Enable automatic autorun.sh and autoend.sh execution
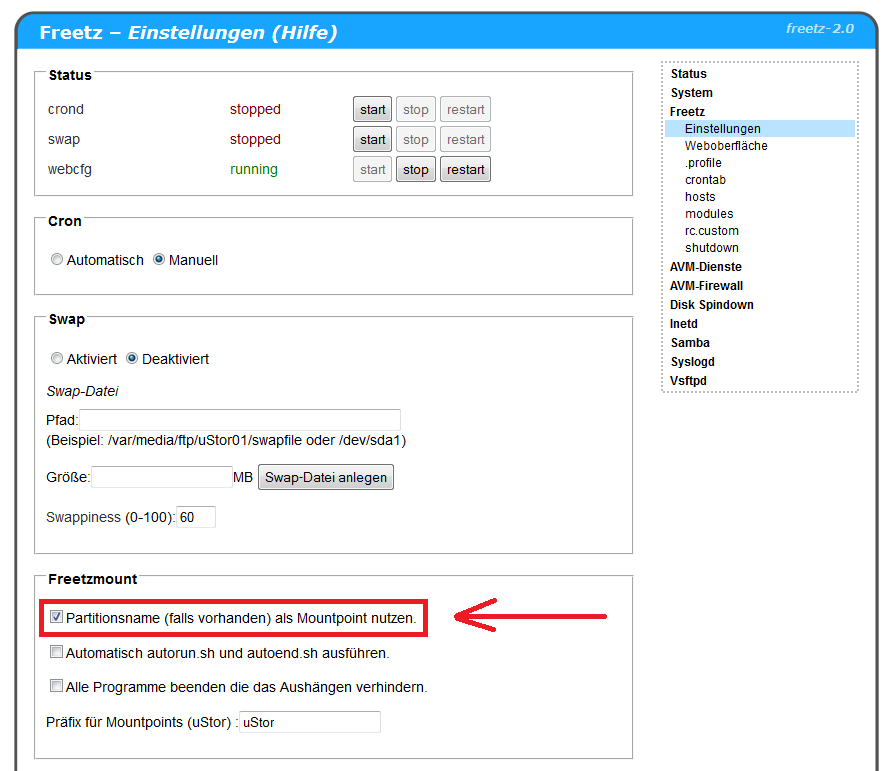The height and width of the screenshot is (771, 890). [57, 653]
